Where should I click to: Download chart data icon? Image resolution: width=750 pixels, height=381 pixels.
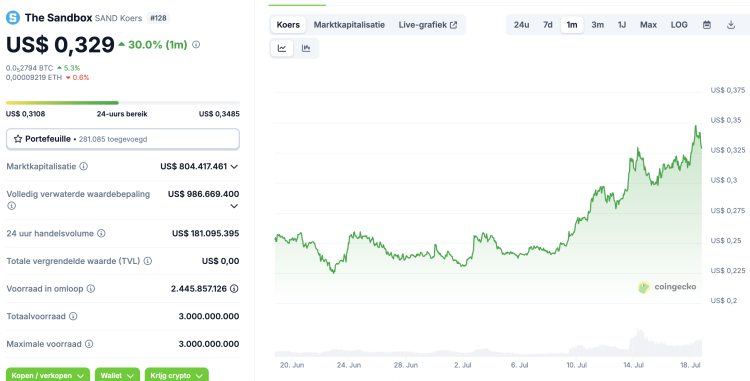tap(731, 25)
